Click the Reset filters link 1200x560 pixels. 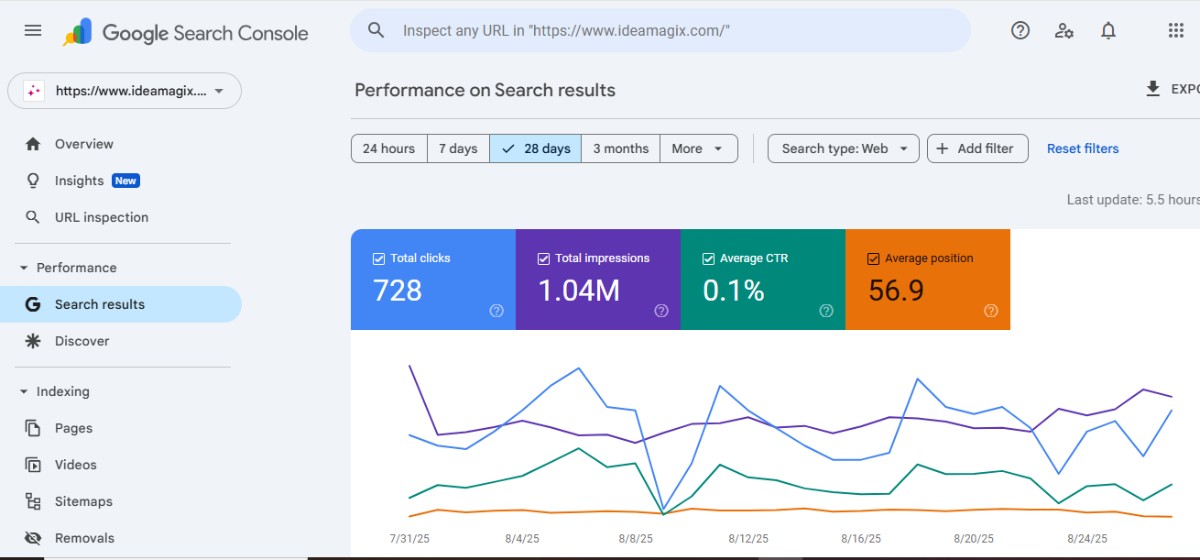pos(1082,148)
